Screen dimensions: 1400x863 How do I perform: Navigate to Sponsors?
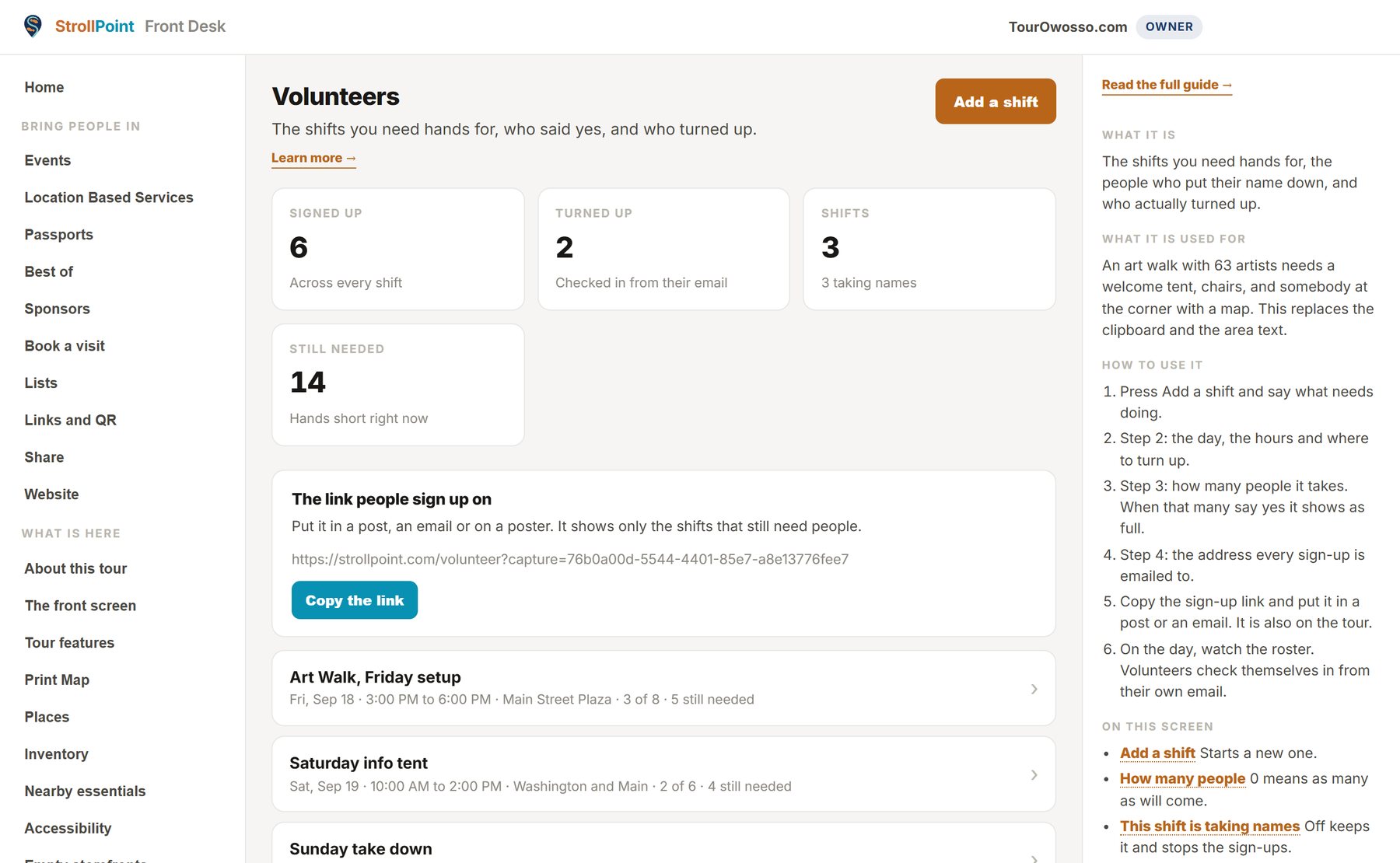(58, 309)
